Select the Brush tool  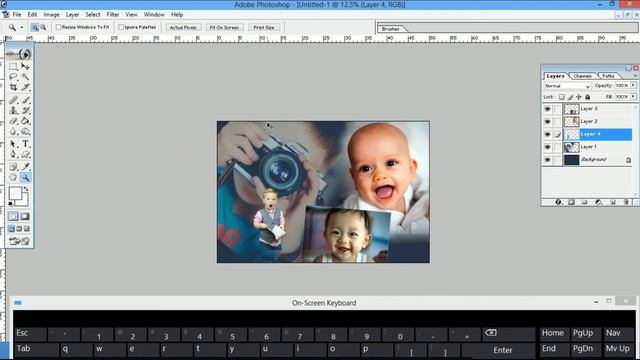[25, 100]
